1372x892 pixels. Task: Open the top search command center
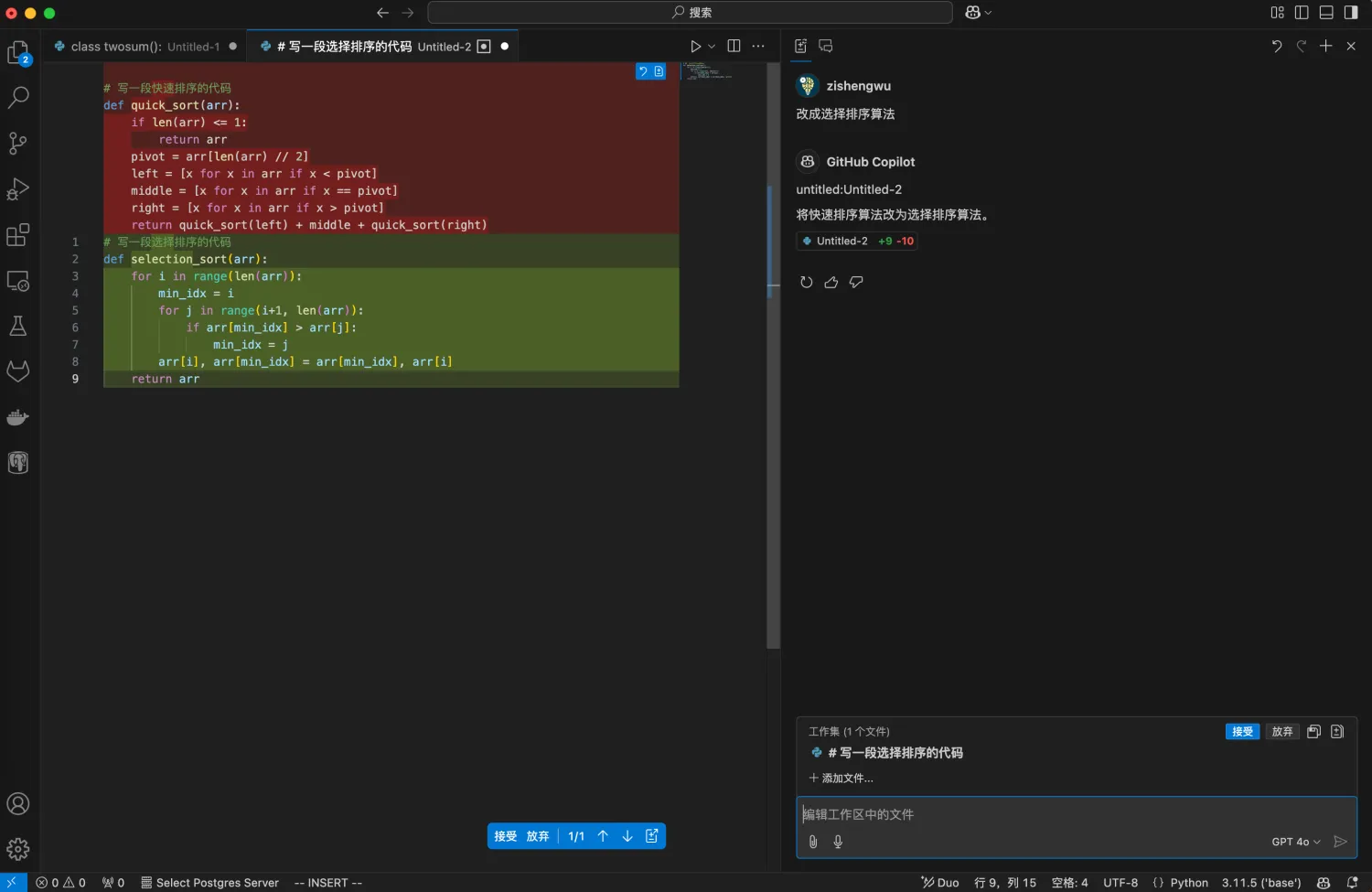690,12
